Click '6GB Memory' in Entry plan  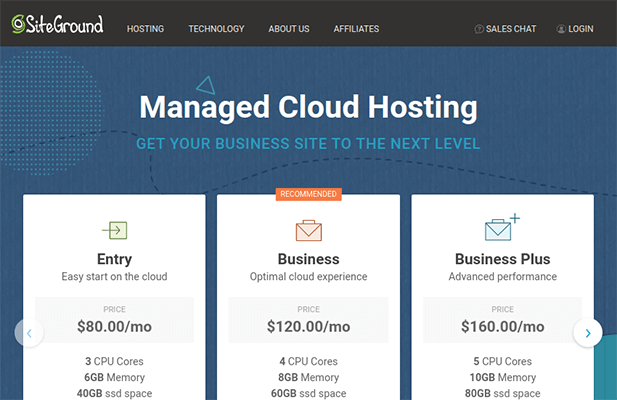point(115,377)
